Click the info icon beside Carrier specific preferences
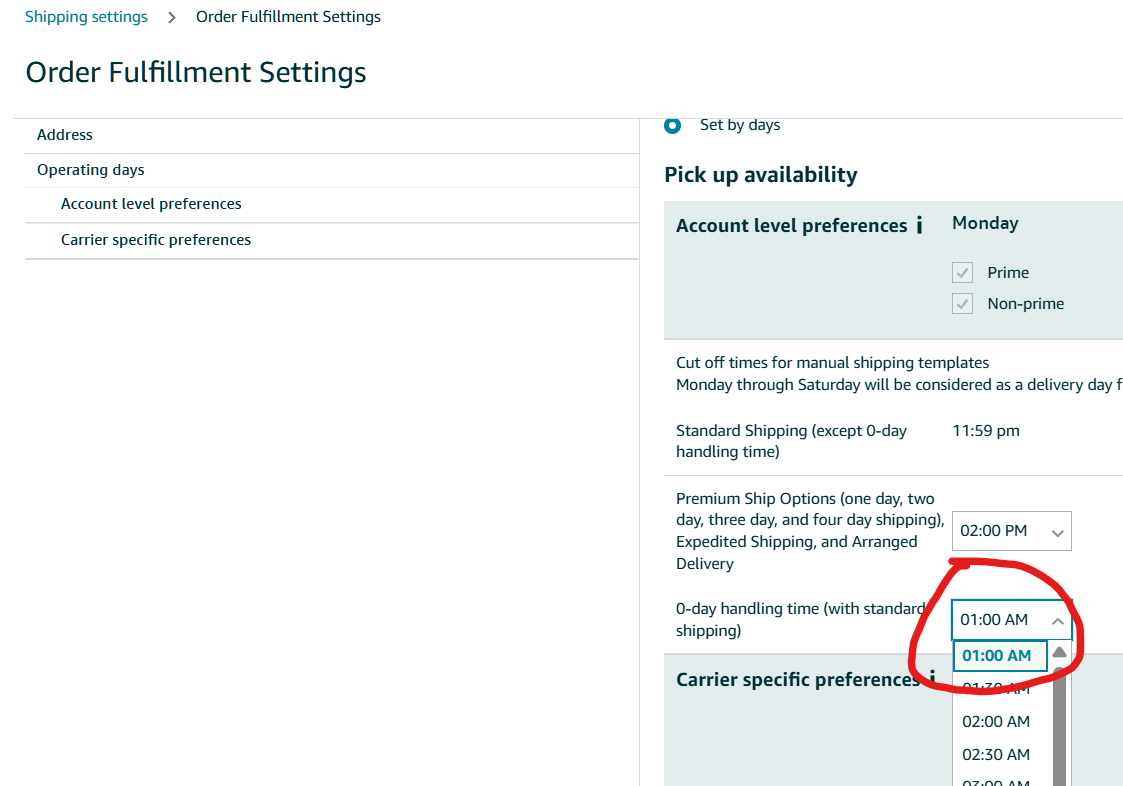1123x786 pixels. click(x=932, y=680)
